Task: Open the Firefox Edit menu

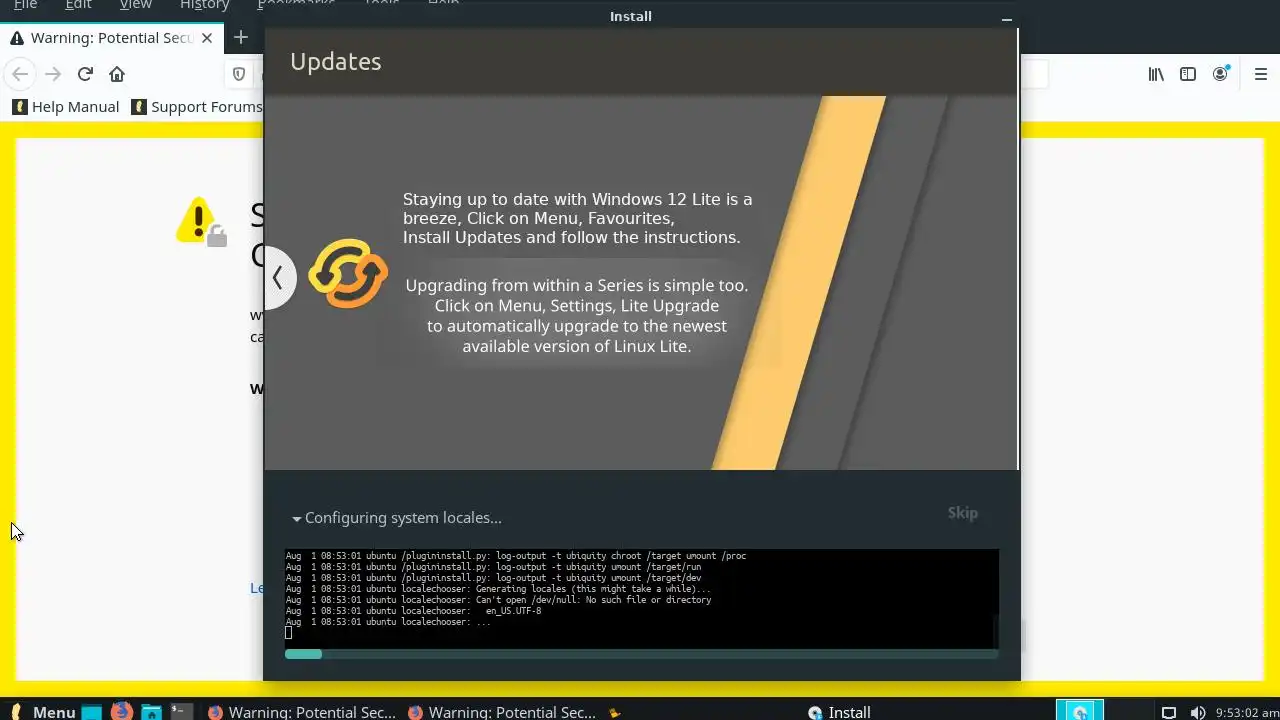Action: (x=78, y=5)
